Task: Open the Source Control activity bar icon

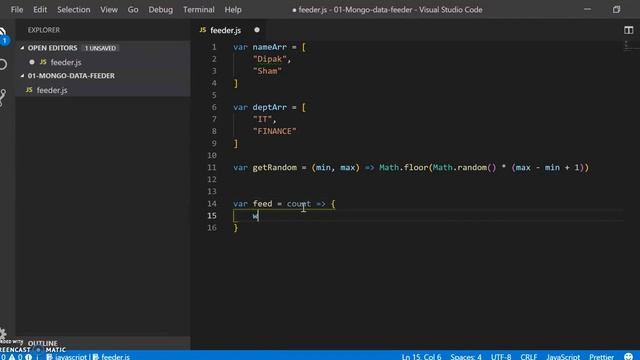Action: pos(3,98)
